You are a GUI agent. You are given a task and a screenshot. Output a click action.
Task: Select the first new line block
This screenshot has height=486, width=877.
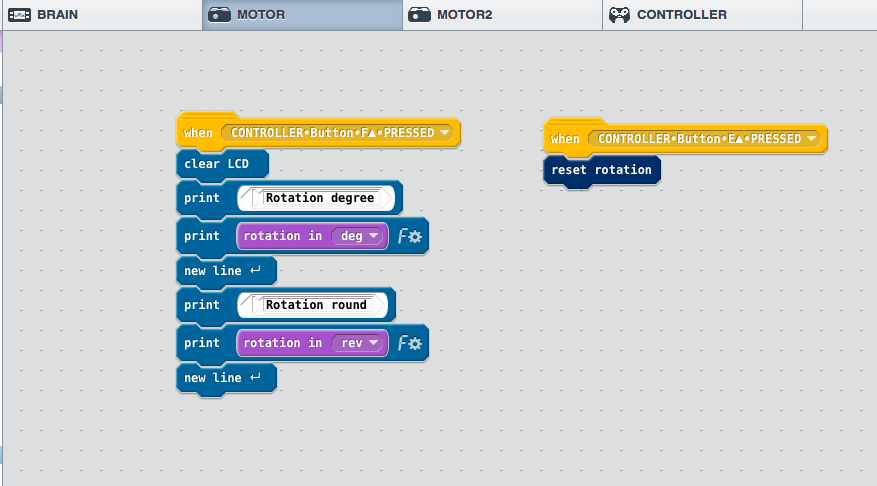click(227, 271)
